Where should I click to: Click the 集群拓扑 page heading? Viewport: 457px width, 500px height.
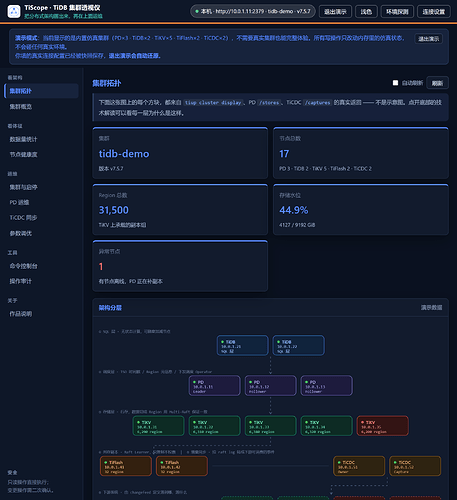click(x=107, y=83)
